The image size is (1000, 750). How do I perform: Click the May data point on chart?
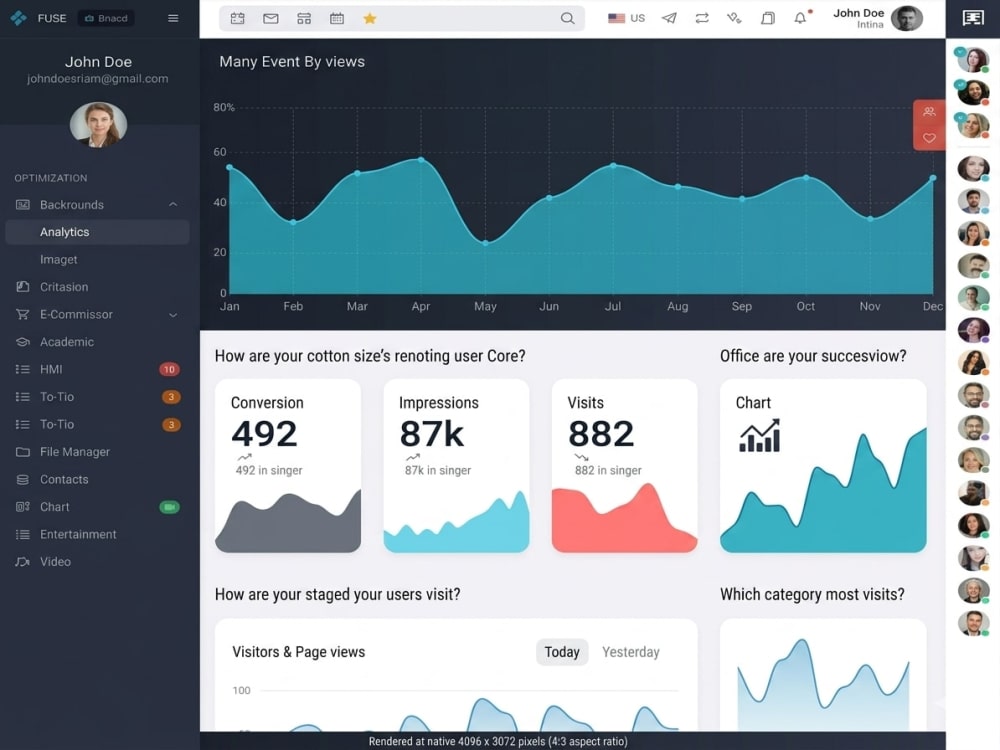485,243
